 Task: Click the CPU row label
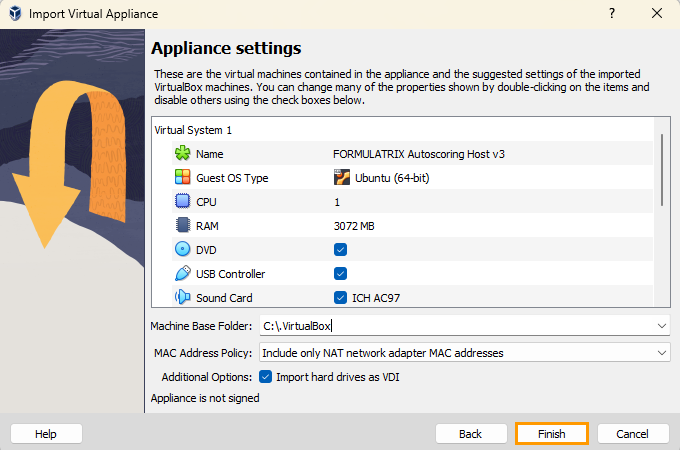[x=206, y=202]
